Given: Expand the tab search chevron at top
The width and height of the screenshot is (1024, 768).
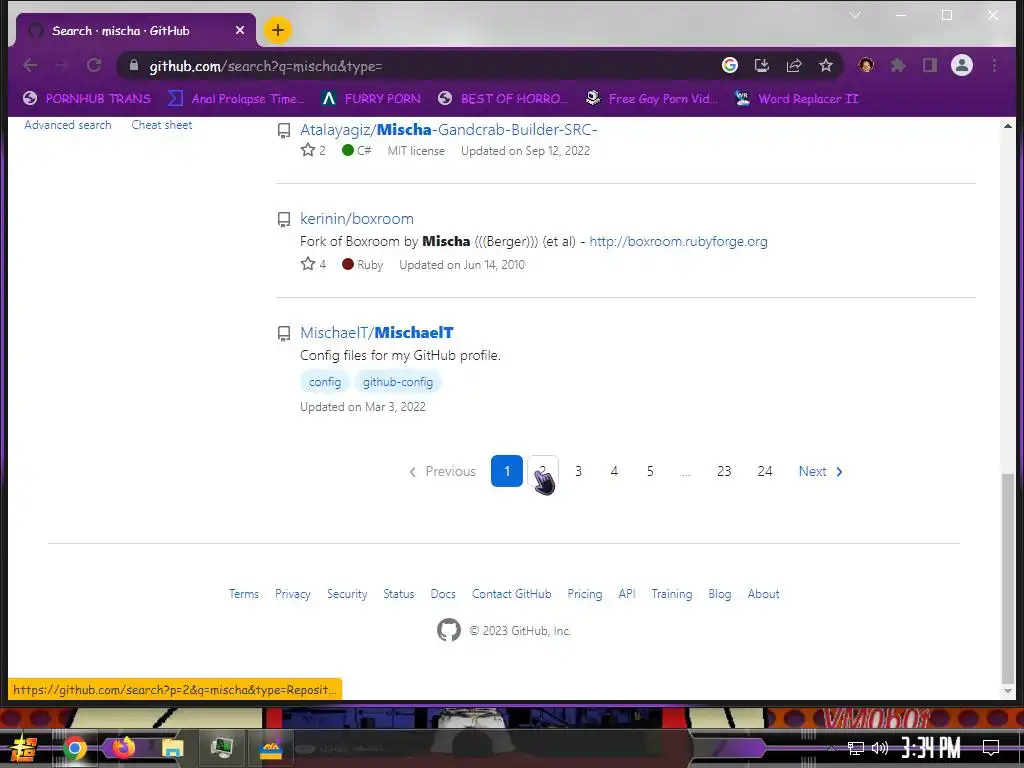Looking at the screenshot, I should pyautogui.click(x=854, y=14).
